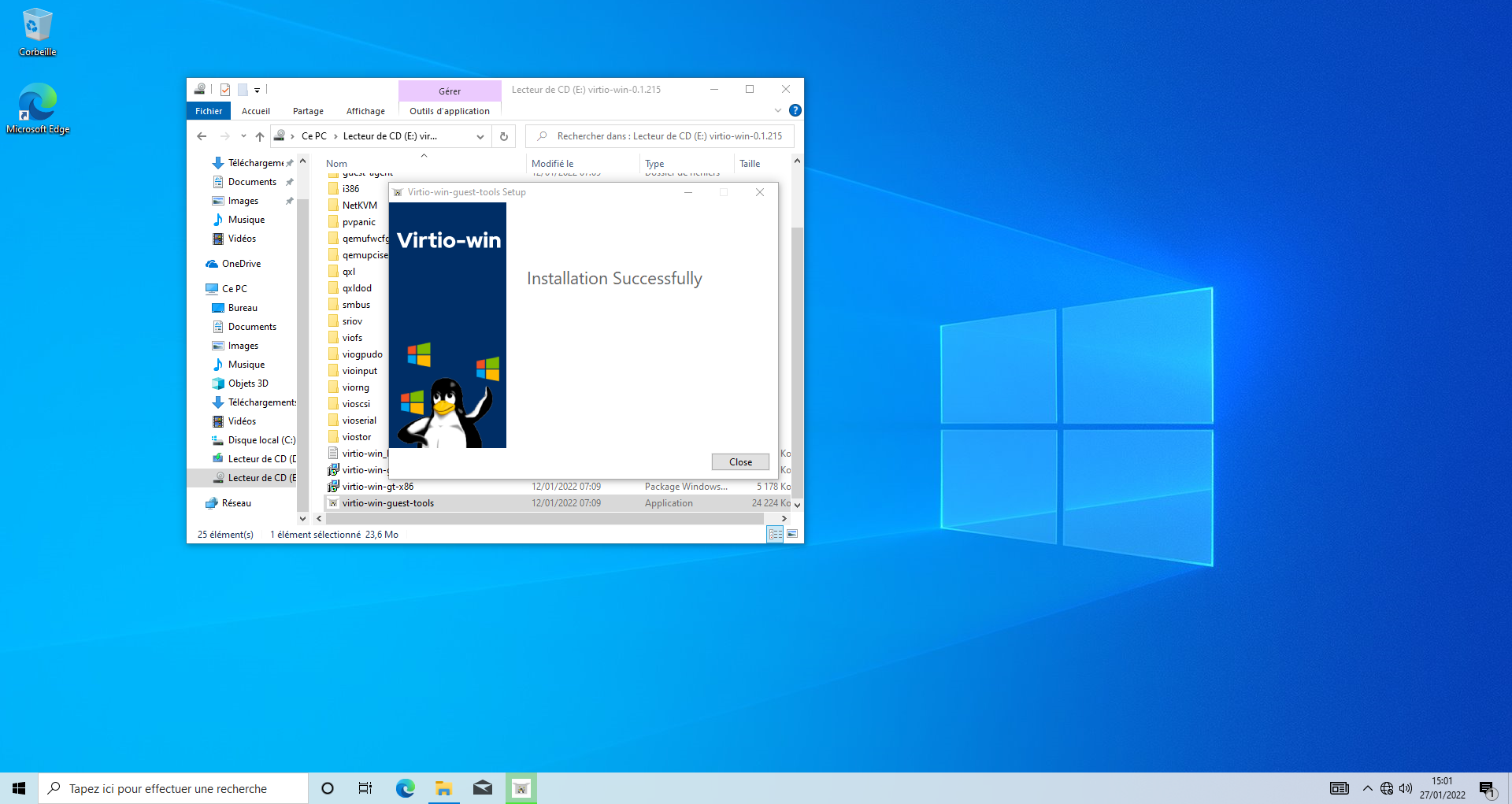Open the Partage ribbon tab
This screenshot has width=1512, height=804.
point(308,111)
